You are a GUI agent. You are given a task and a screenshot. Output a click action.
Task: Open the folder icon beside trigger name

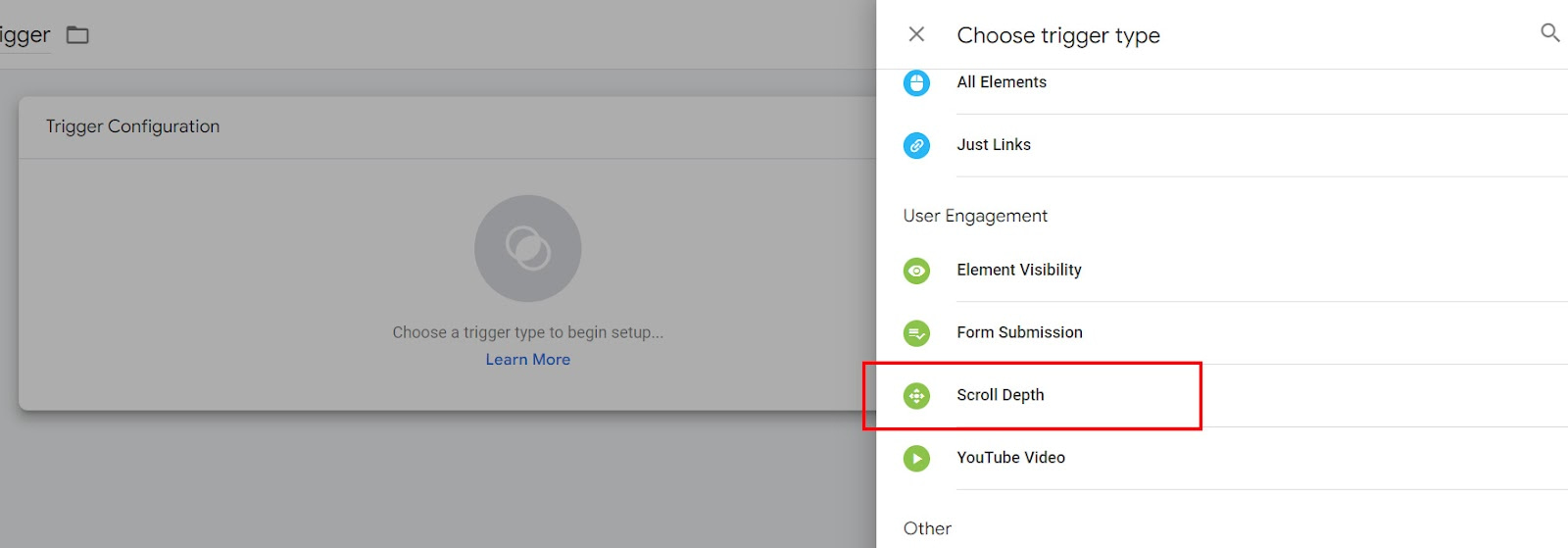(x=77, y=35)
